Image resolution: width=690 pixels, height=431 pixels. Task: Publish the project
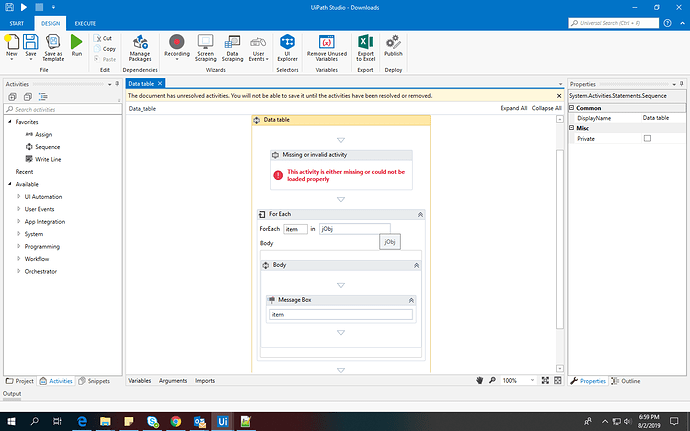coord(393,46)
